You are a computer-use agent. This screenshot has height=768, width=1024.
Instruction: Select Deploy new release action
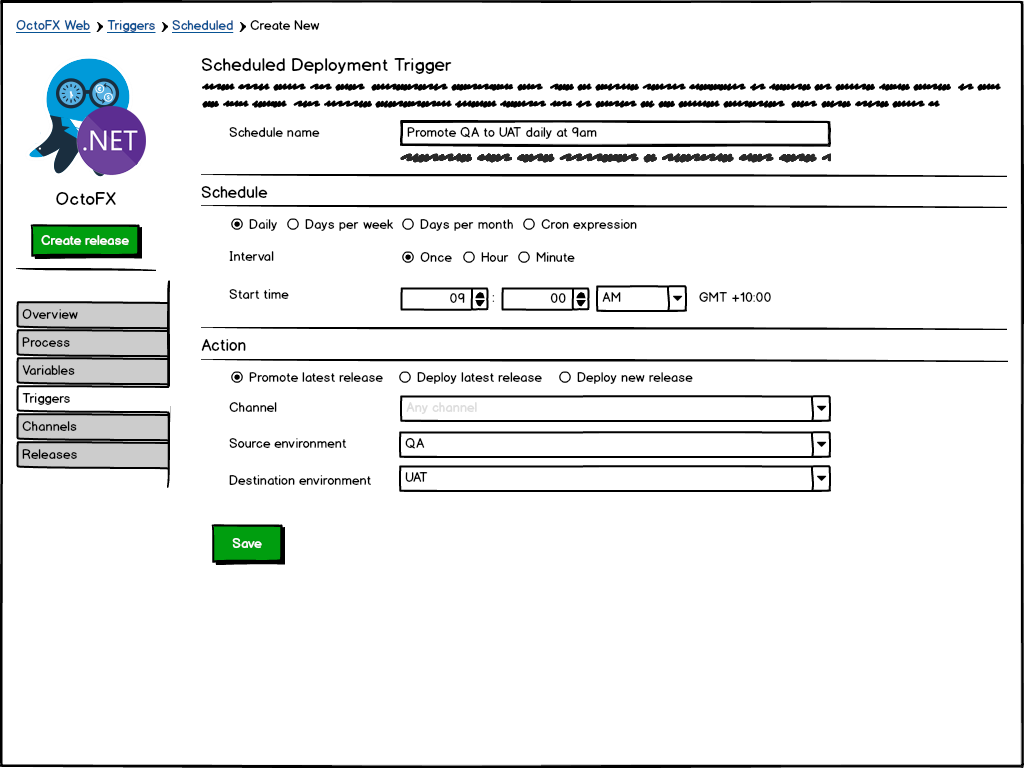565,378
